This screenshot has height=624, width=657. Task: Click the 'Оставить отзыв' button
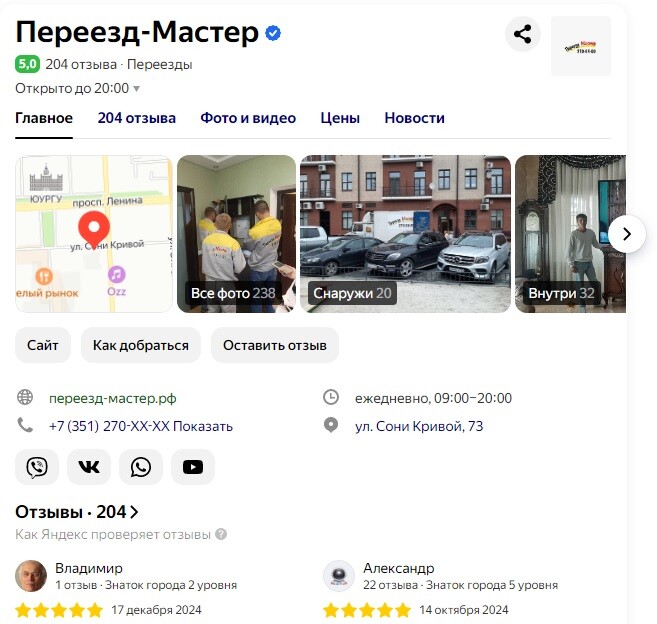pos(275,345)
